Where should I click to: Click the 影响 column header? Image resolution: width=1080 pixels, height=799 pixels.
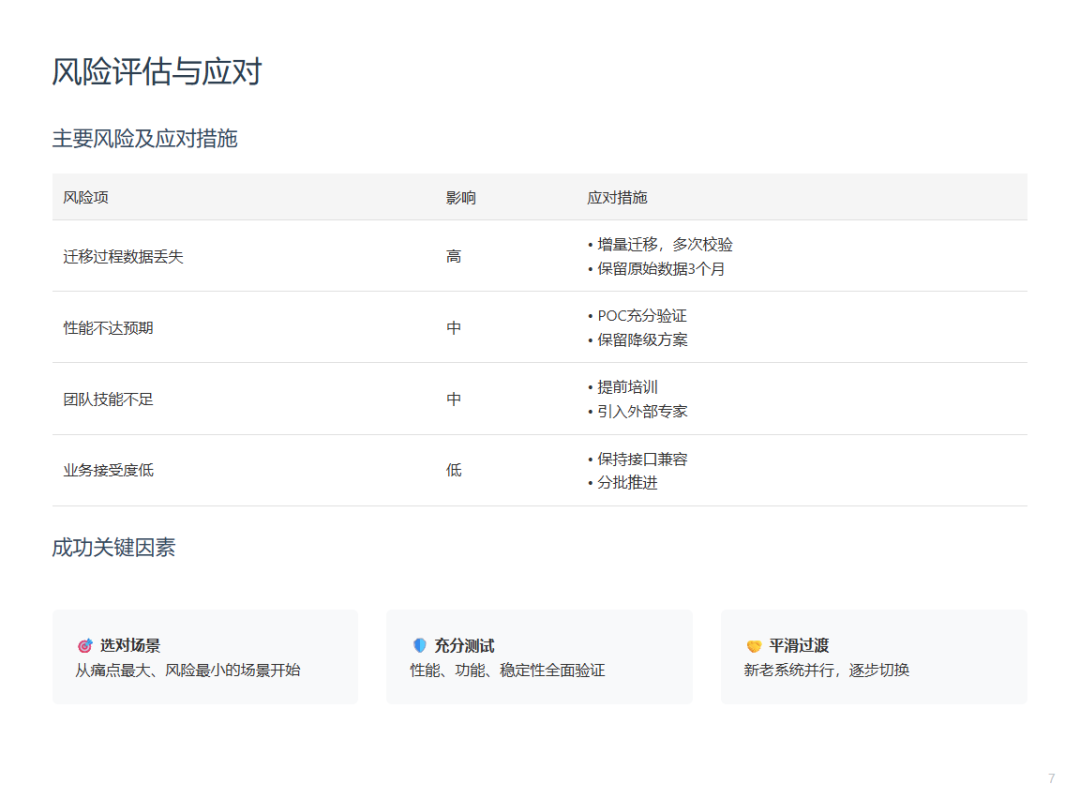coord(461,198)
